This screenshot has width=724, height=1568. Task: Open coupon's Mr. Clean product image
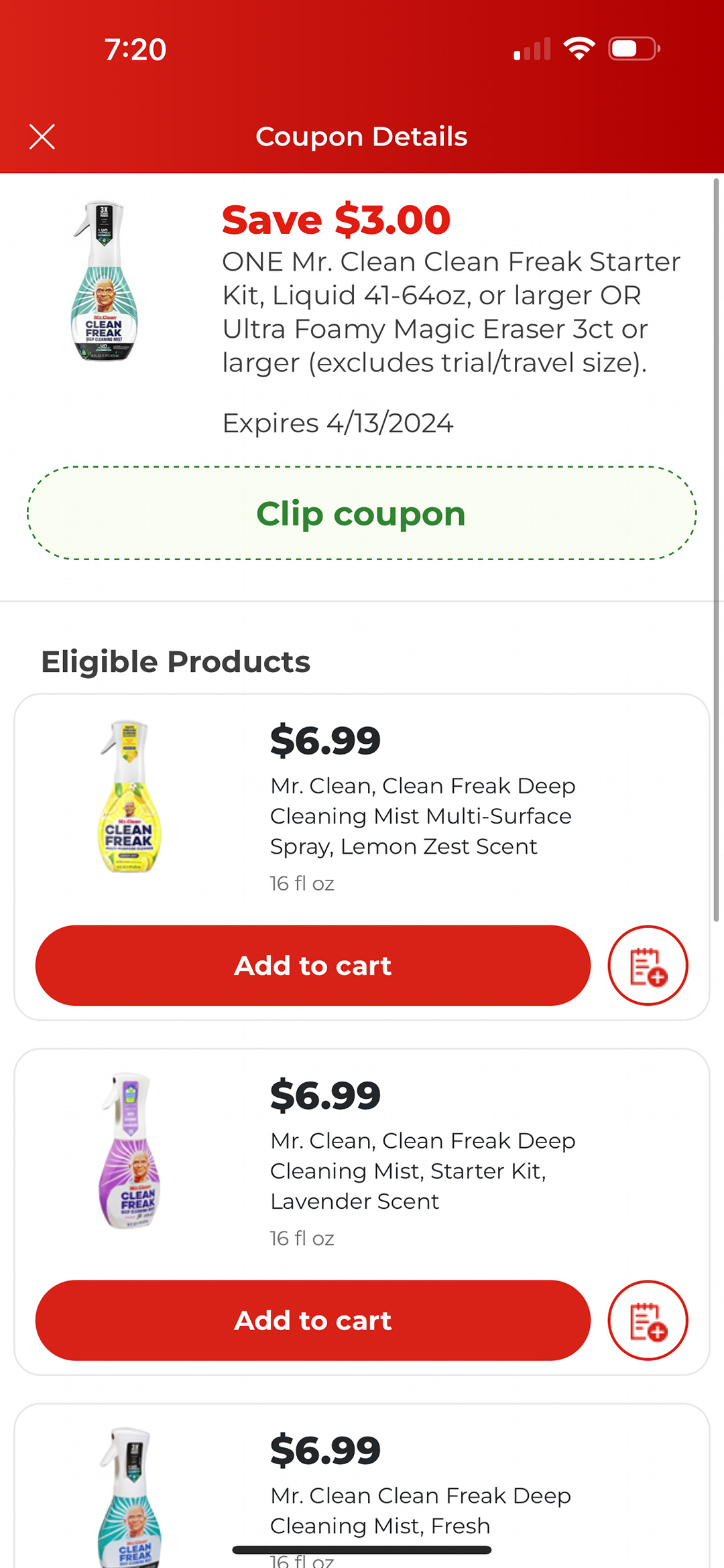[105, 281]
